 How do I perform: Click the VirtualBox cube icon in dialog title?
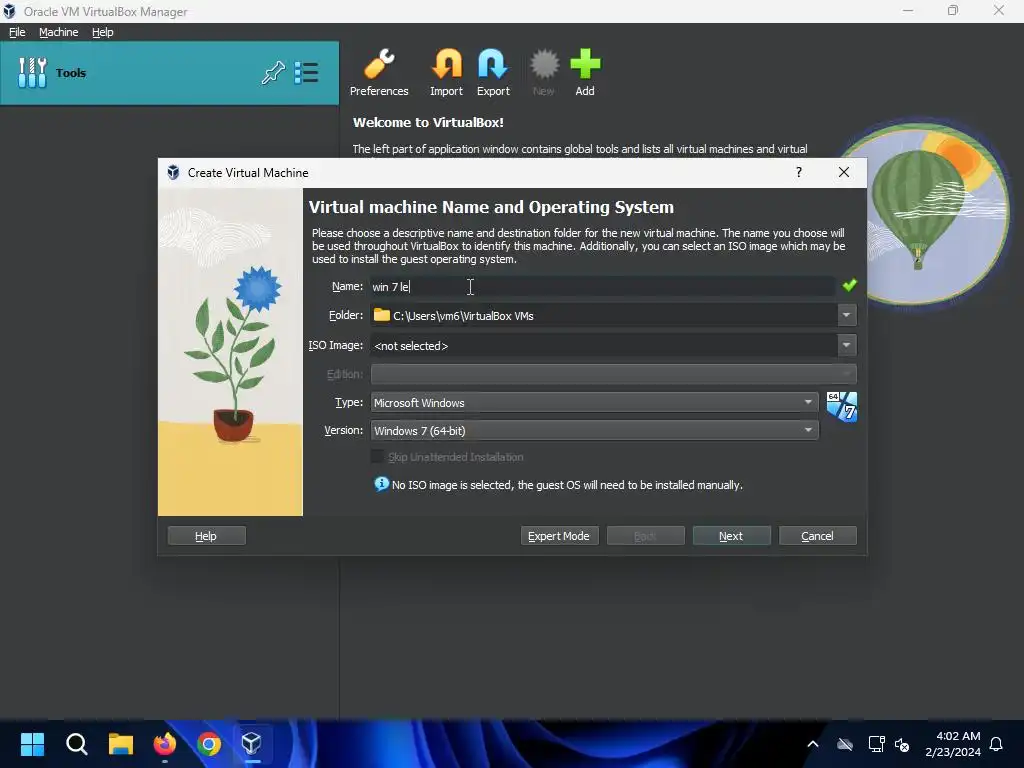point(173,172)
